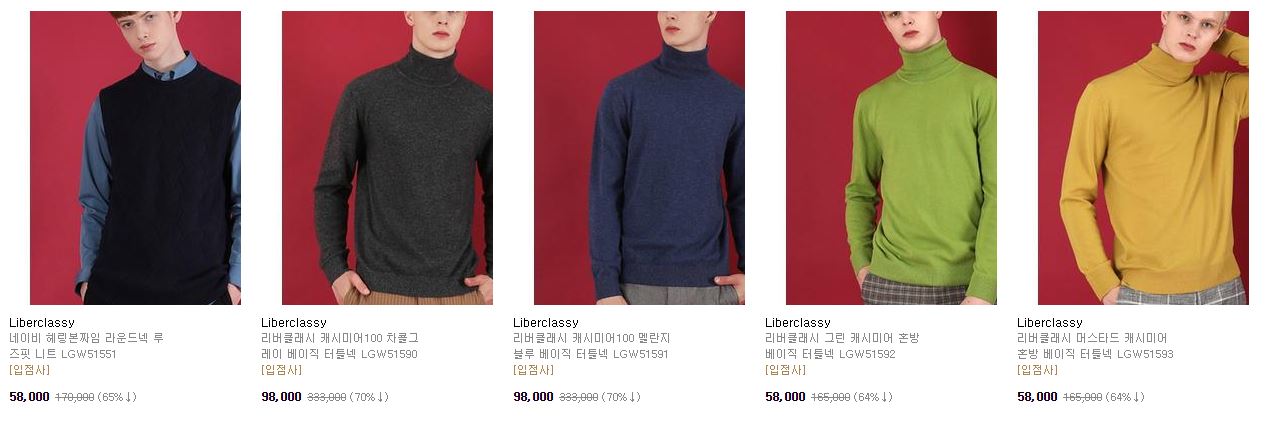
Task: Open product title ending LGW51590
Action: [340, 346]
